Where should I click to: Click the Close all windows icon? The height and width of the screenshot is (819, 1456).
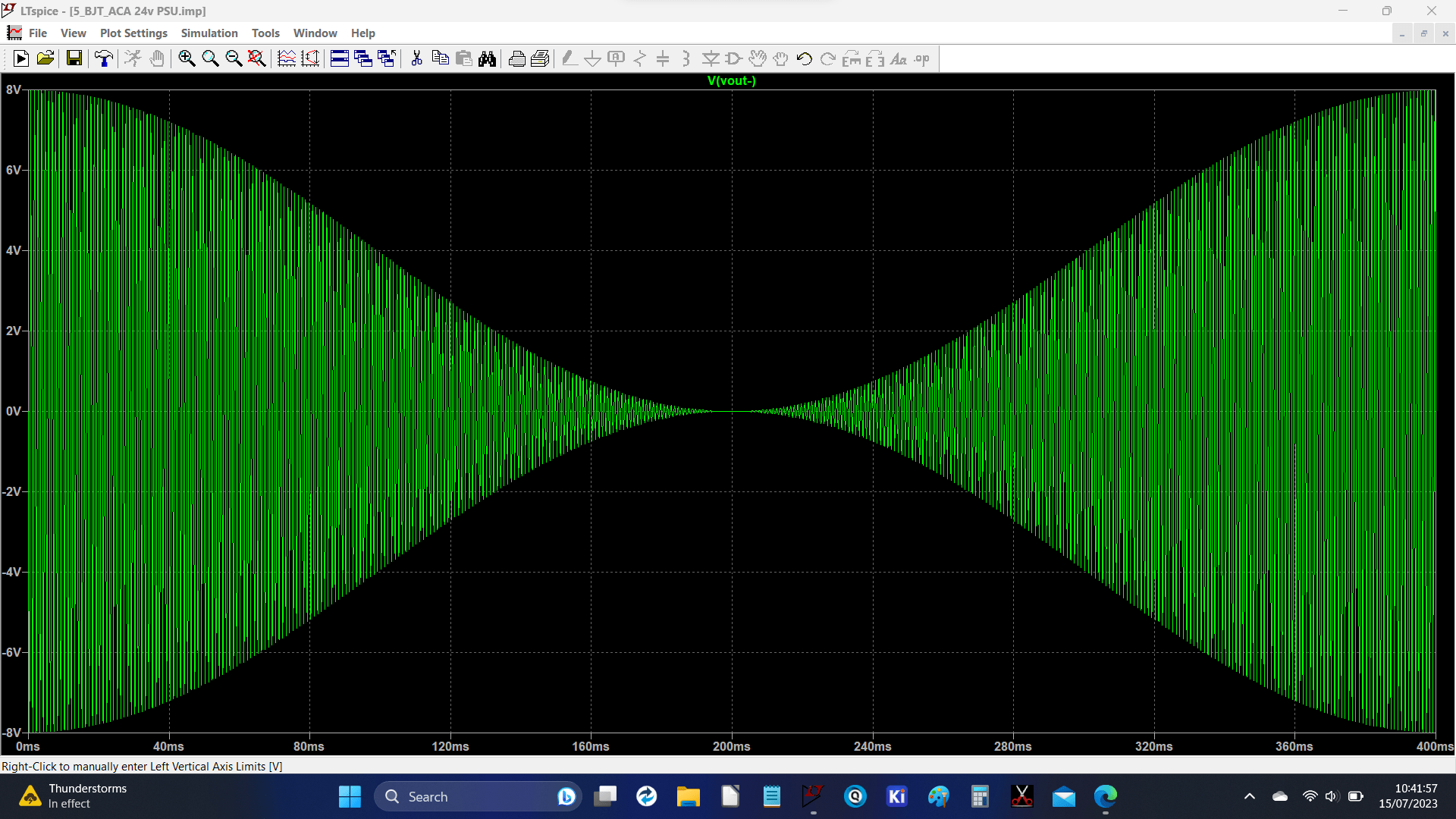click(387, 58)
